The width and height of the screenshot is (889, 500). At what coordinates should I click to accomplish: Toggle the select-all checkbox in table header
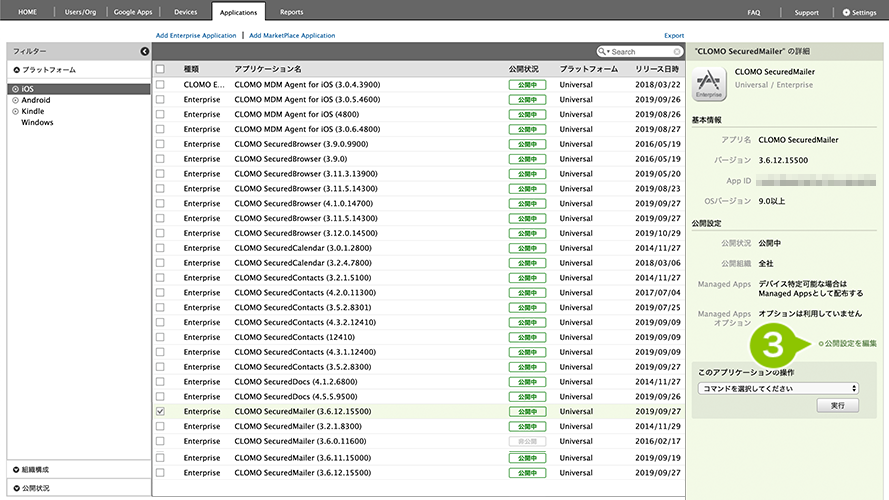[x=160, y=69]
